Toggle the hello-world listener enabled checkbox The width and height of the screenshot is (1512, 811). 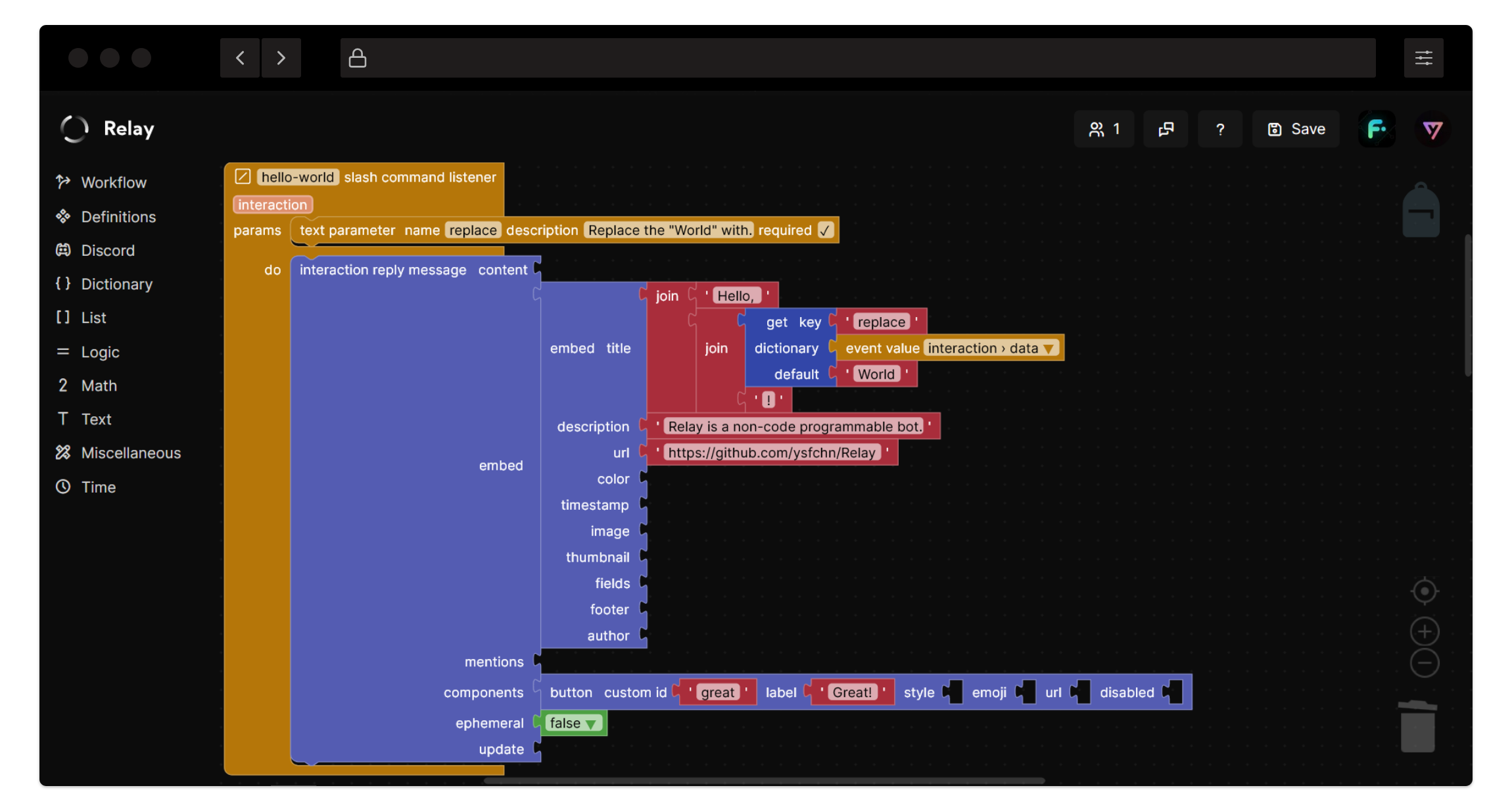click(x=243, y=177)
